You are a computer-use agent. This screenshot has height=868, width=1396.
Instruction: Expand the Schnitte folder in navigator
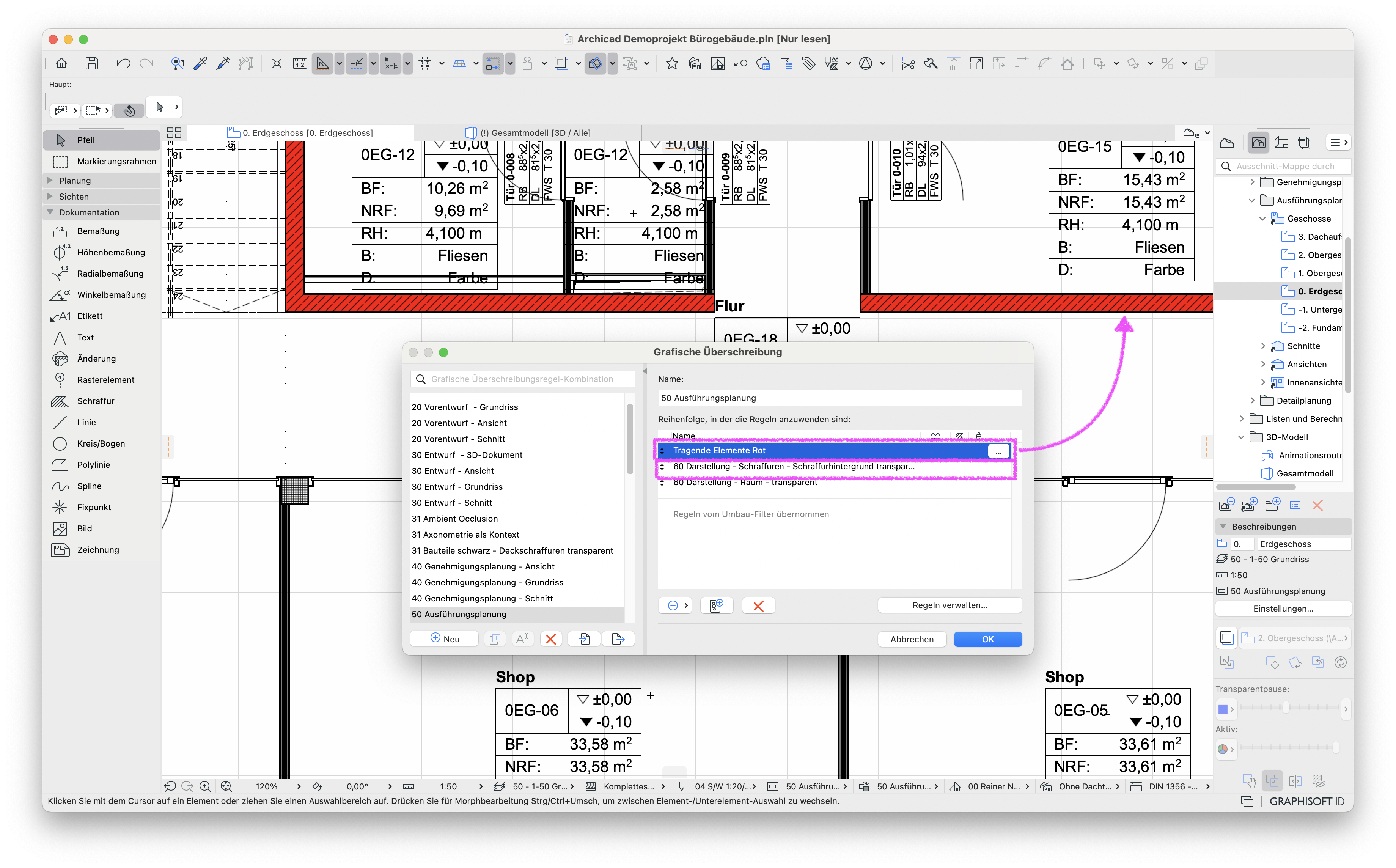tap(1263, 346)
